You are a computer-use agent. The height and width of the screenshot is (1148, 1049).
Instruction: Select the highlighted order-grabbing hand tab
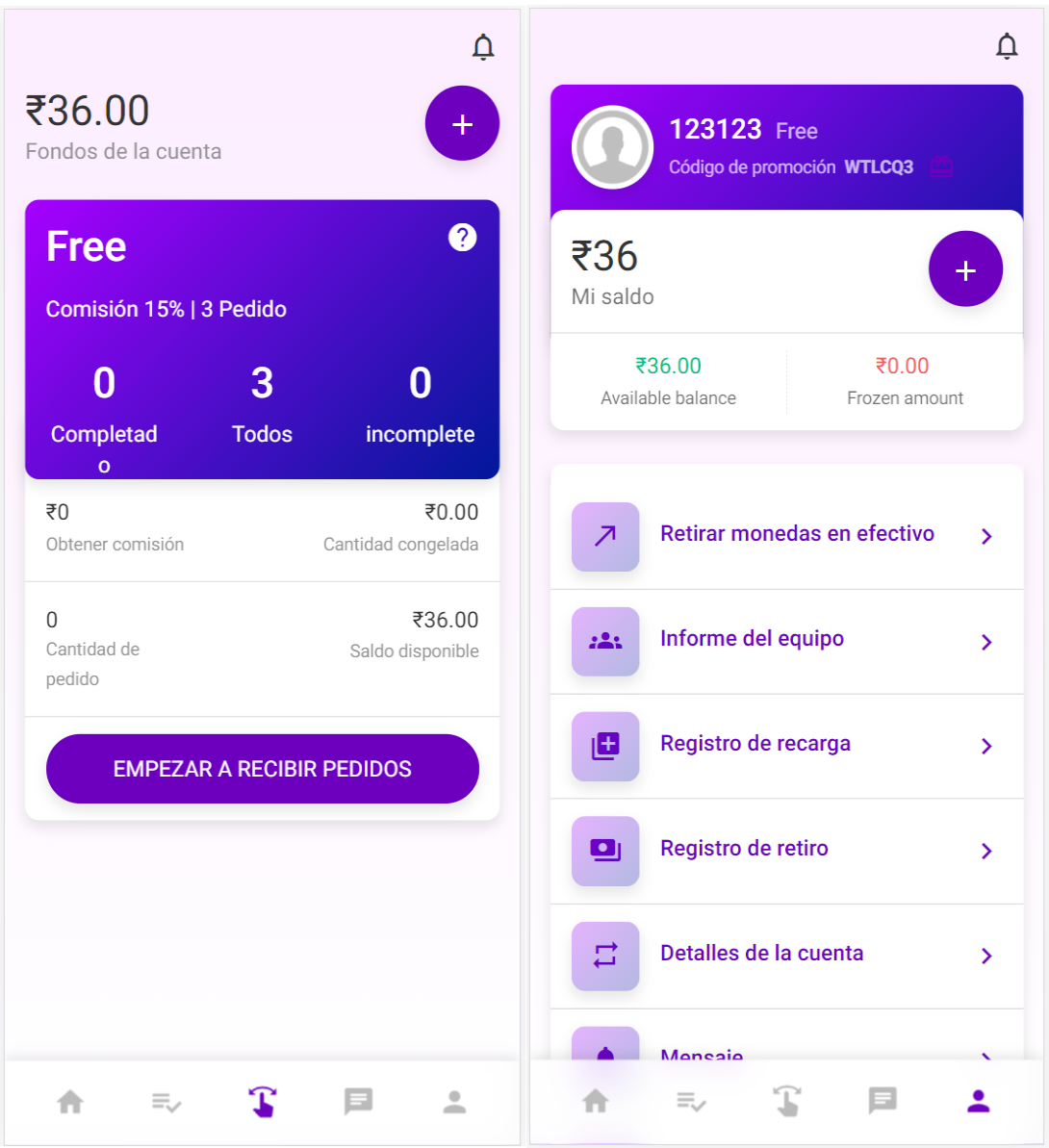pos(262,1101)
